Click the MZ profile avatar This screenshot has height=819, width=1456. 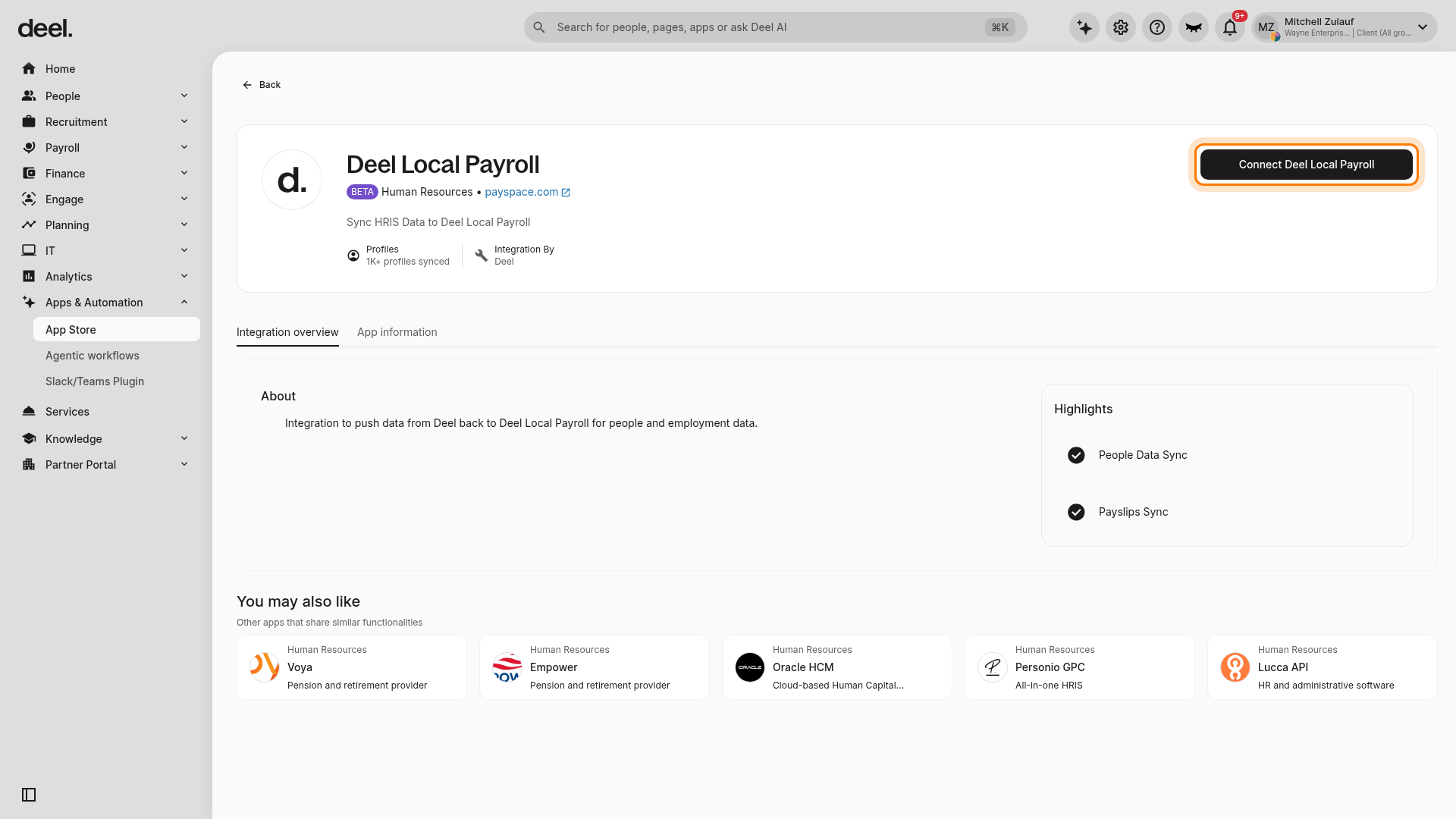(x=1266, y=27)
